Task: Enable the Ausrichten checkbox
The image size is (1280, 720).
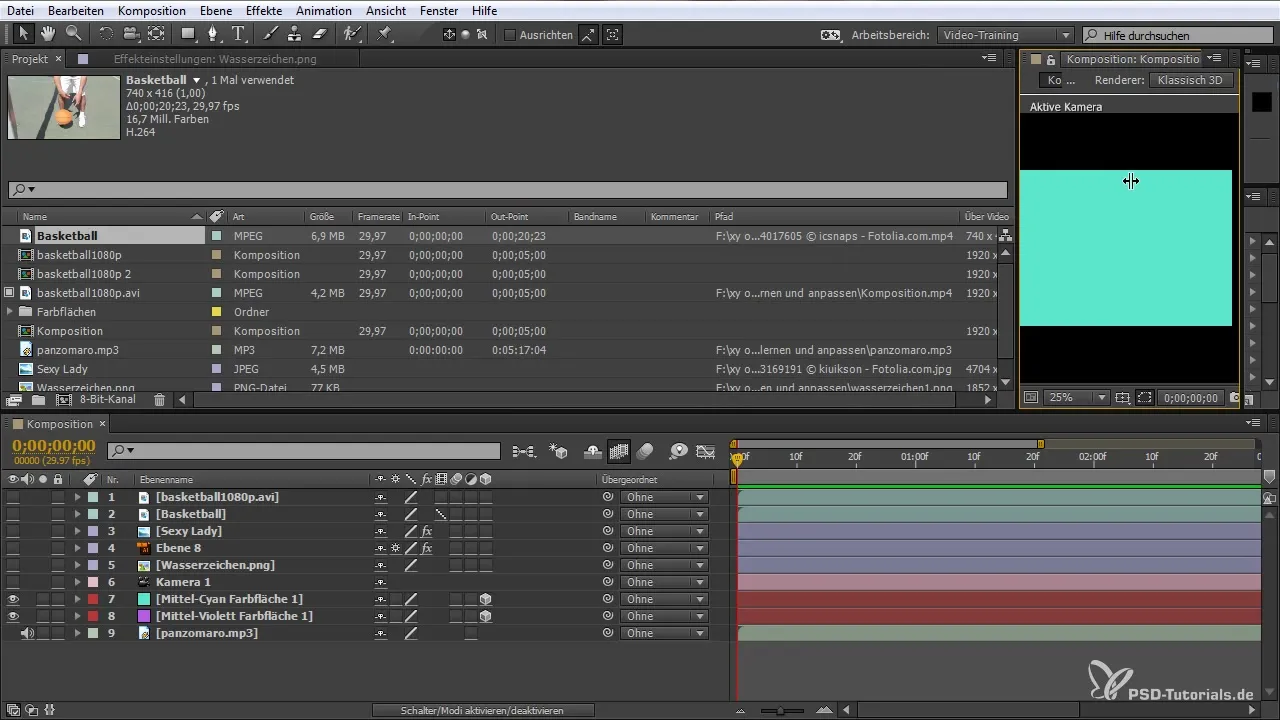Action: (510, 35)
